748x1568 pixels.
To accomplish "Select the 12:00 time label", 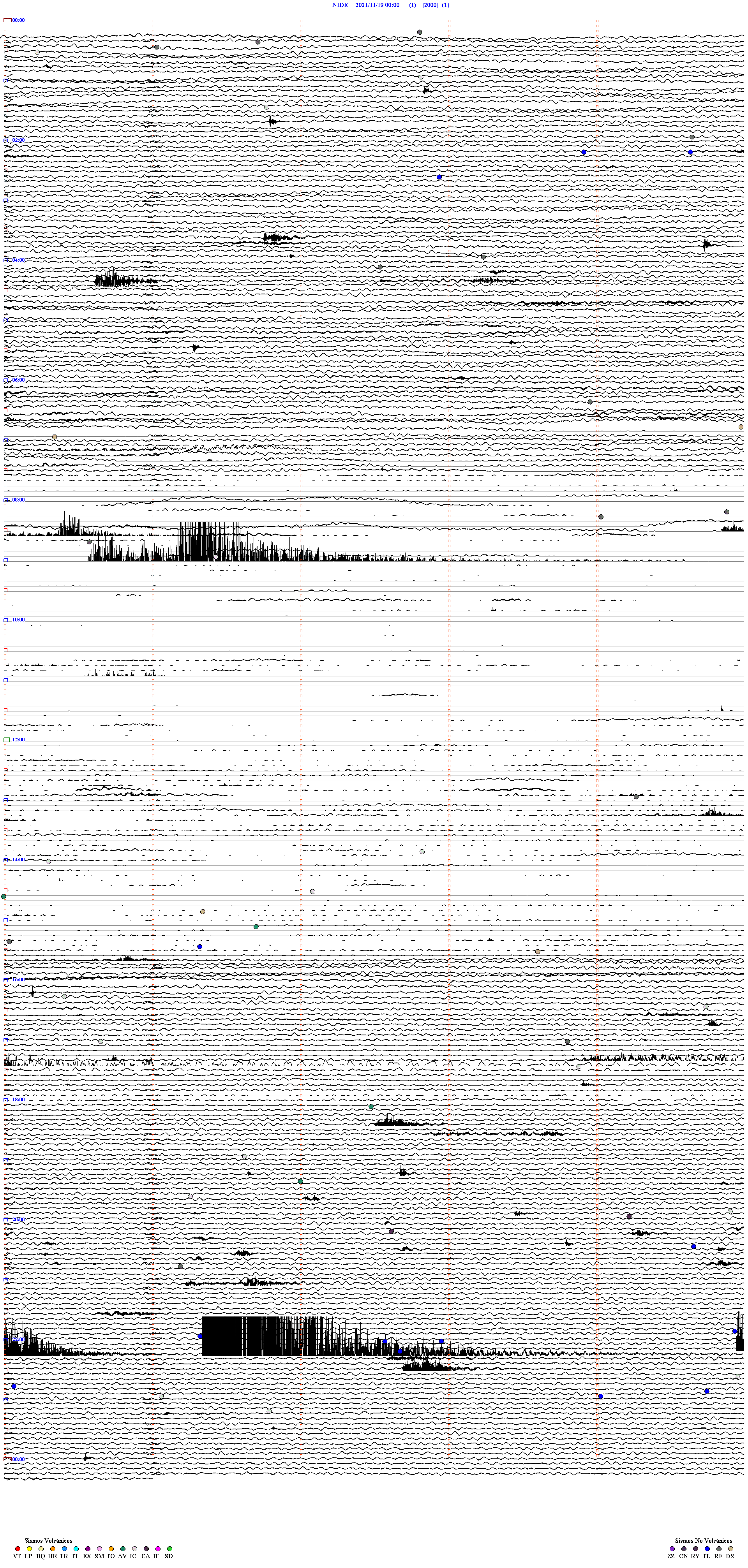I will [x=18, y=739].
